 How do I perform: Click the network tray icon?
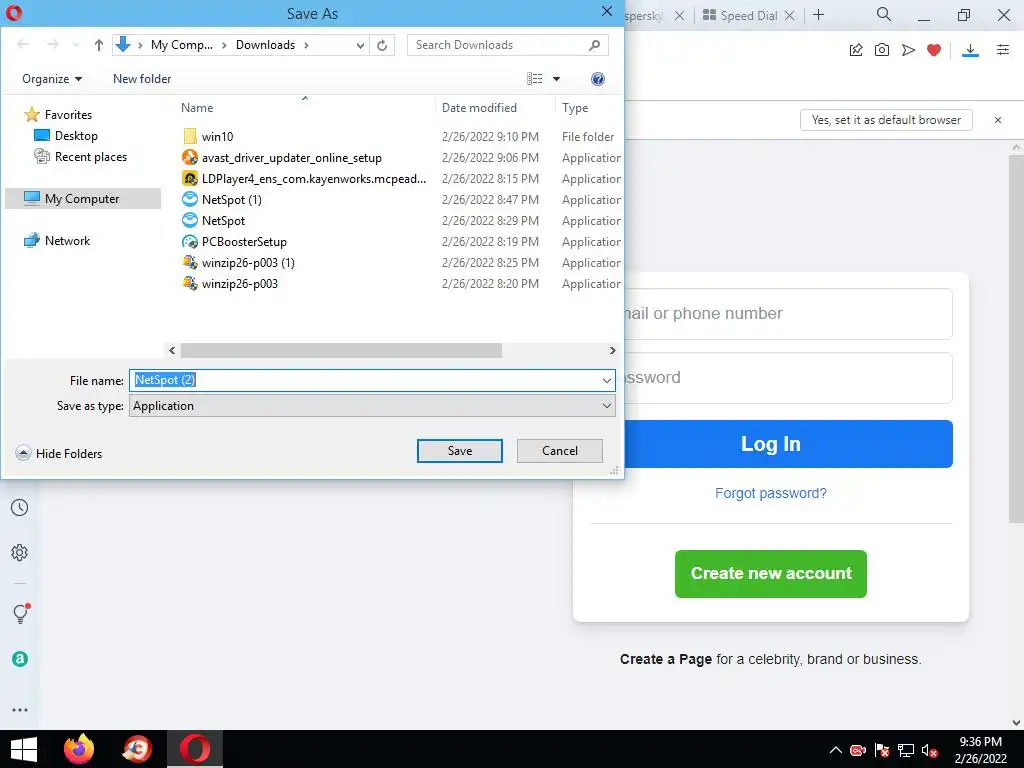(x=906, y=751)
